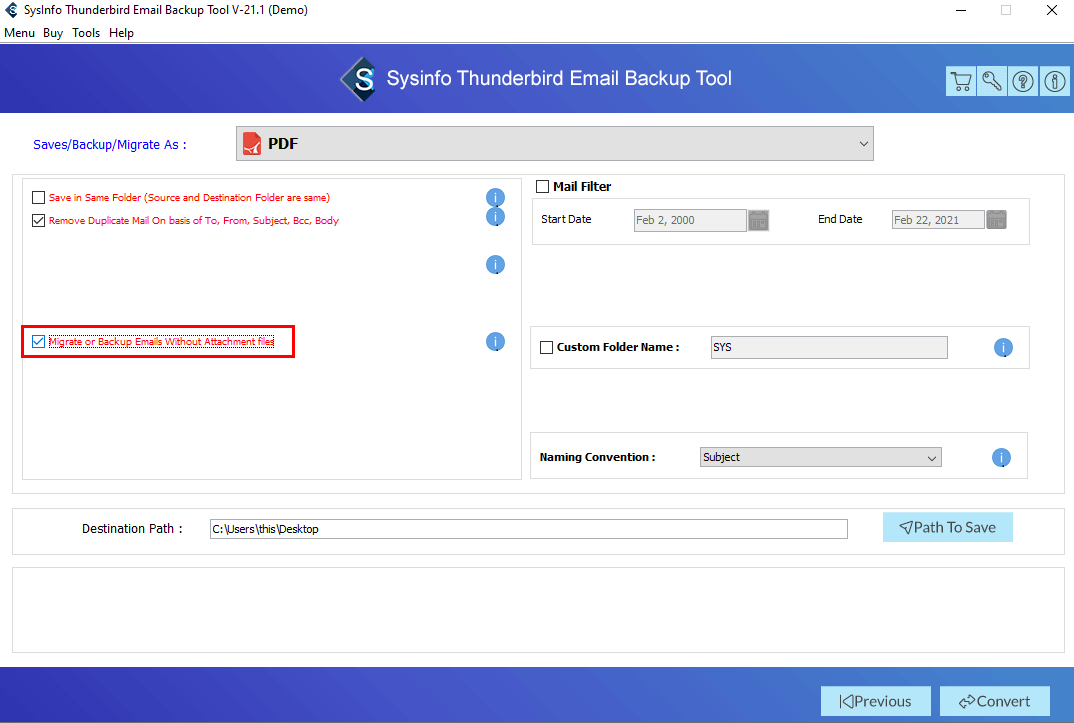The image size is (1074, 723).
Task: Click info icon beside Migrate Without Attachment
Action: point(495,342)
